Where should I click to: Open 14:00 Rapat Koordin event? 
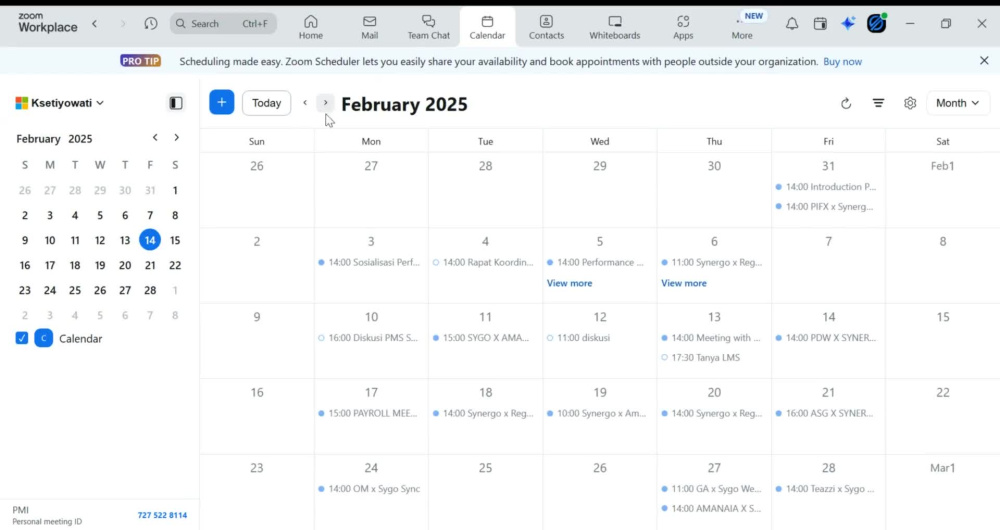point(484,262)
